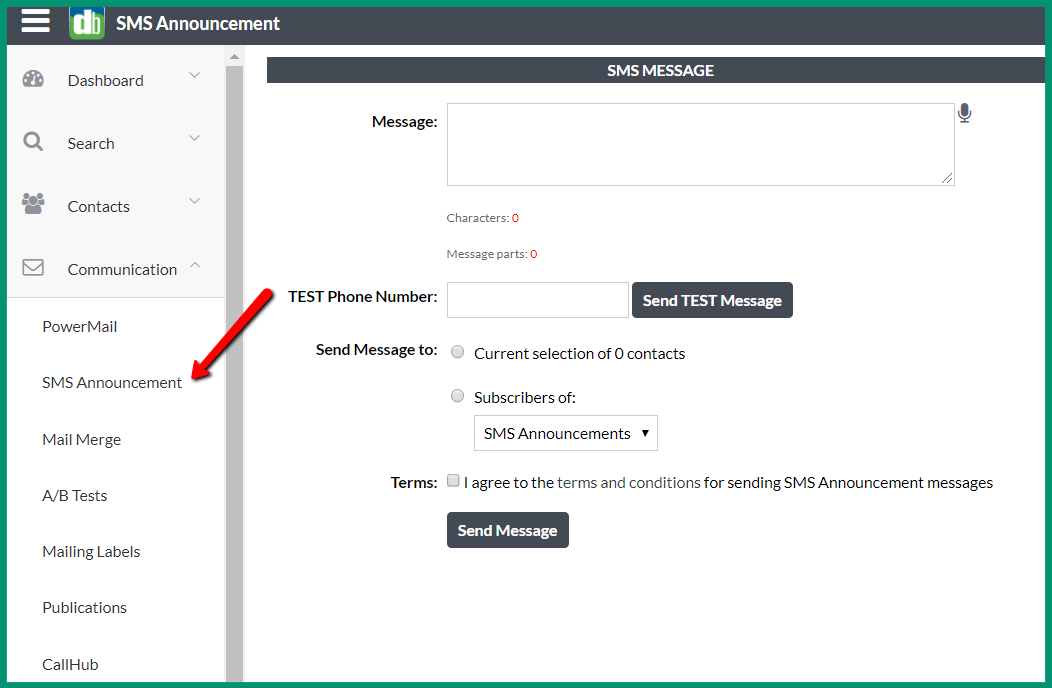
Task: Check the terms agreement checkbox
Action: [454, 481]
